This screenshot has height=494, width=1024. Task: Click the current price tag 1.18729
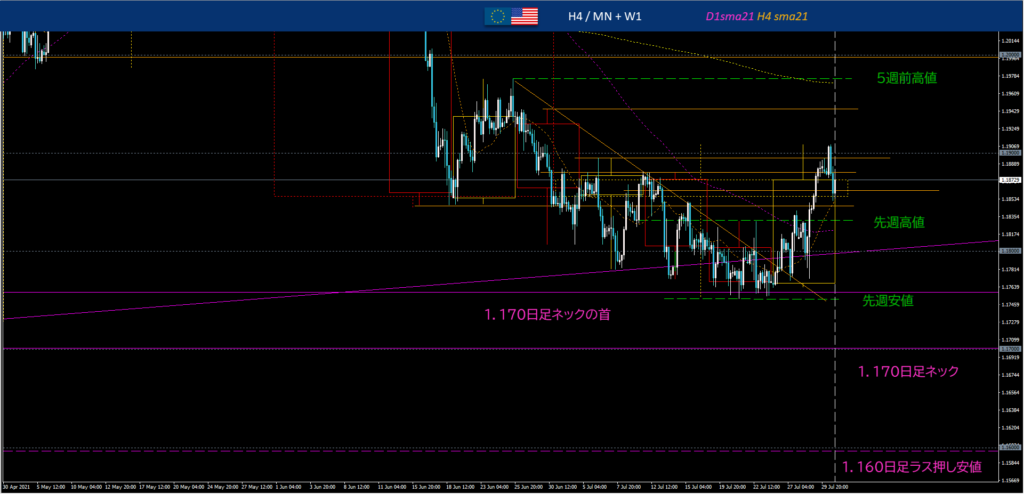[1009, 180]
